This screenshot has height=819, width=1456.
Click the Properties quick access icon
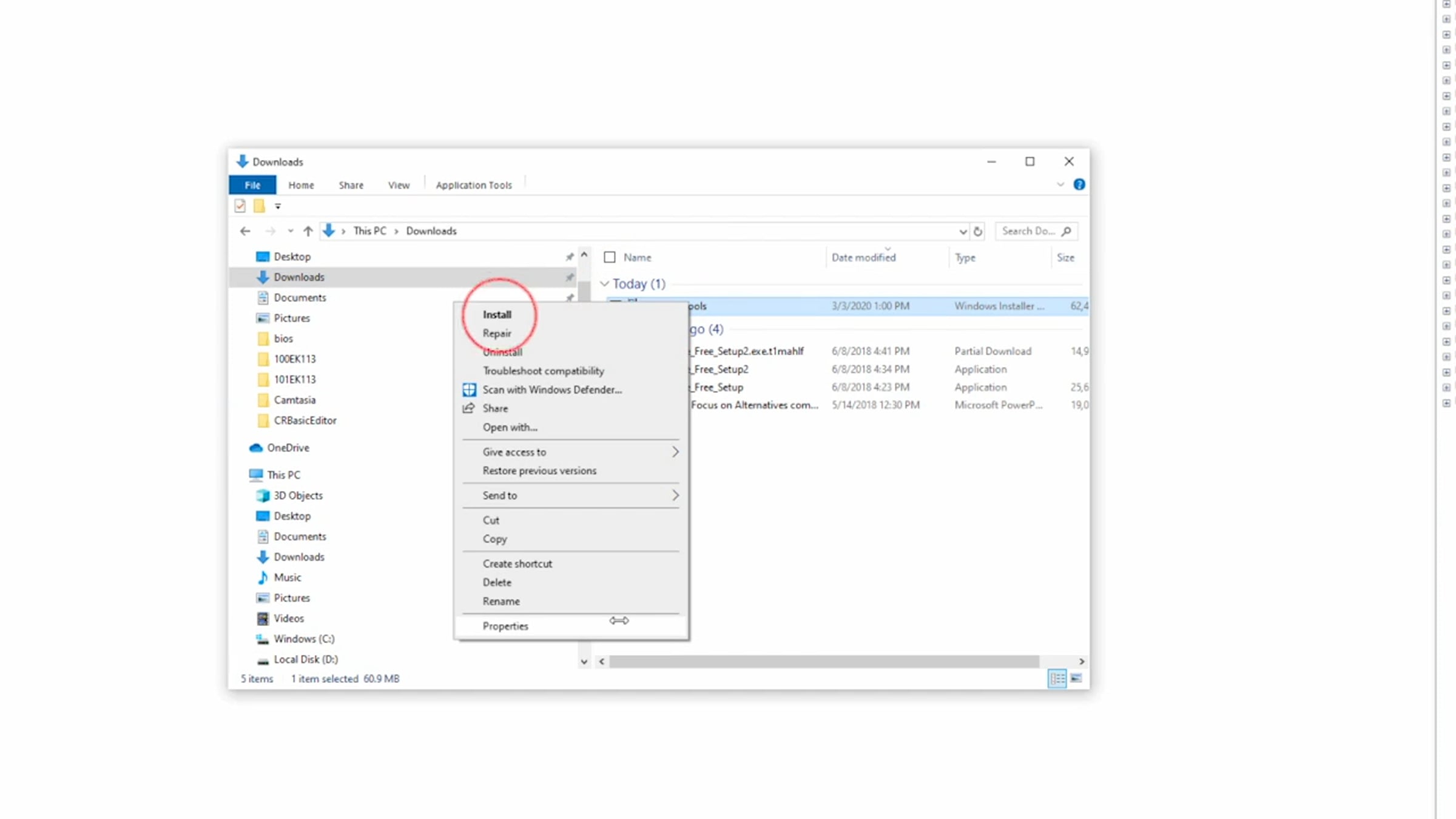pos(240,206)
